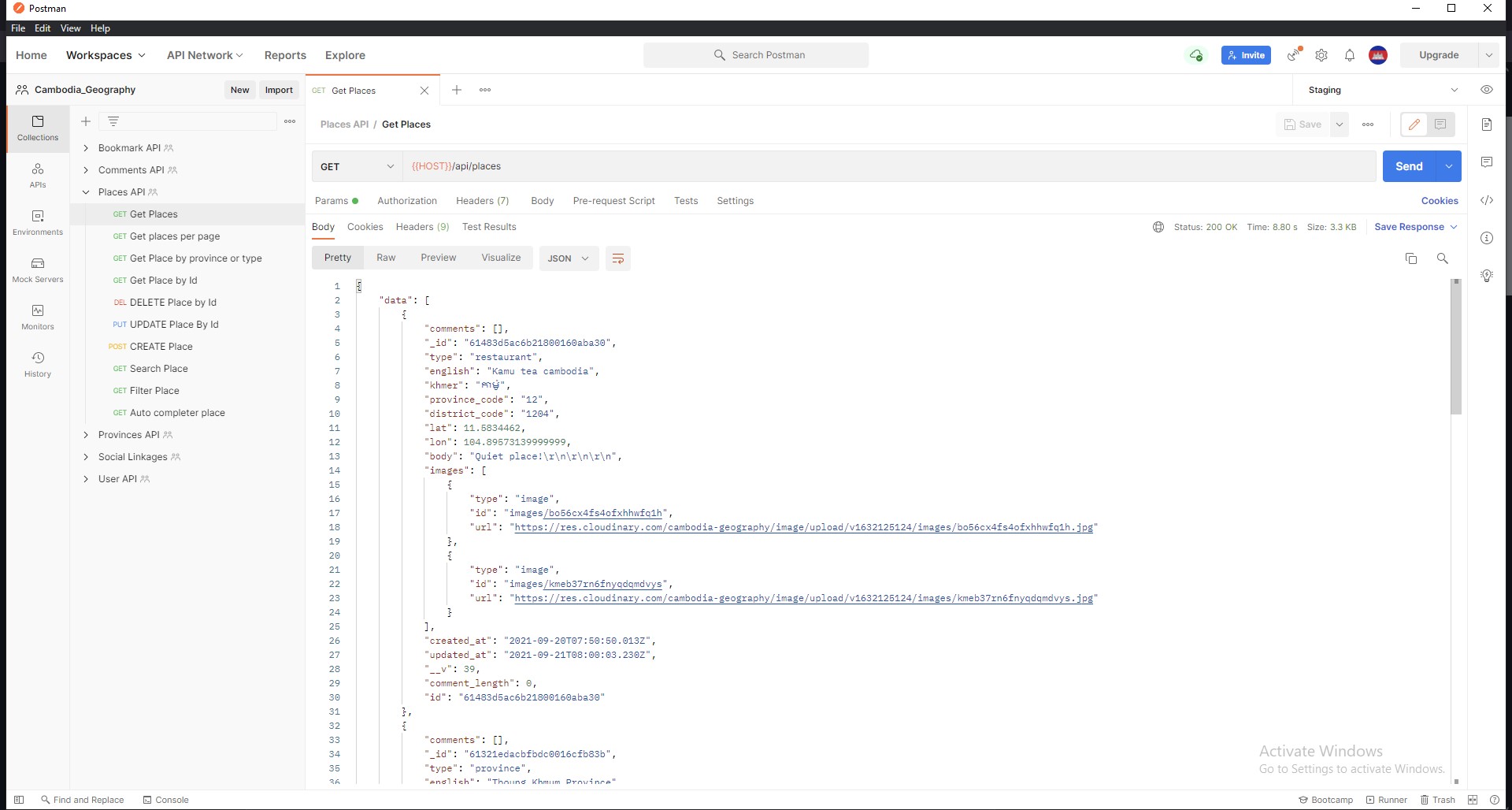Open collections sidebar more options menu

[x=290, y=121]
